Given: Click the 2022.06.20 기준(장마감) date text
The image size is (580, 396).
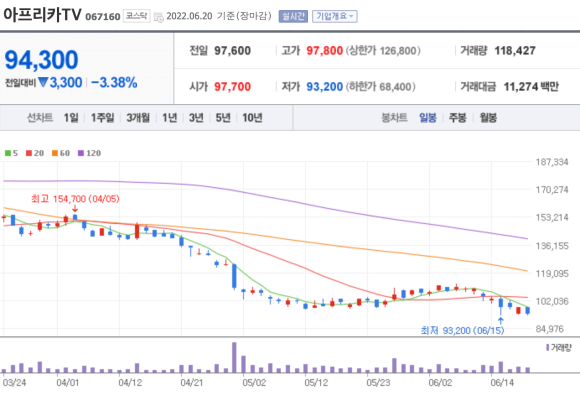Looking at the screenshot, I should click(219, 16).
